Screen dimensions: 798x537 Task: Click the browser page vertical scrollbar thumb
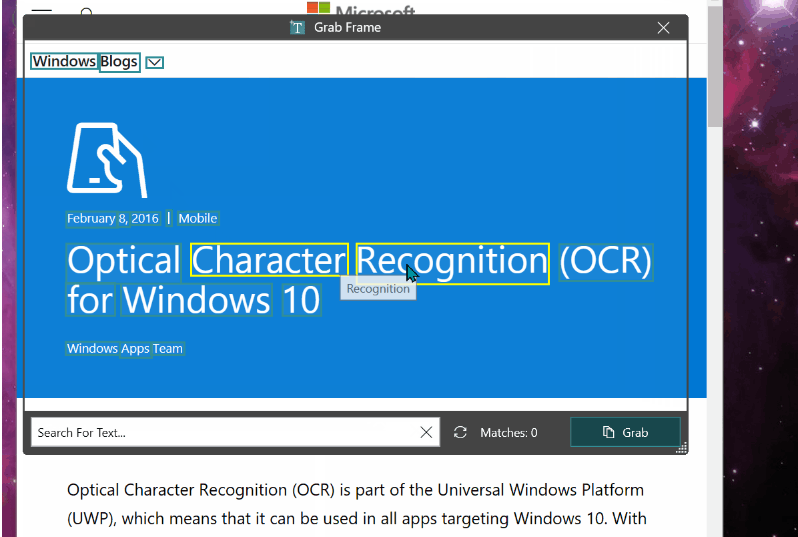[715, 66]
